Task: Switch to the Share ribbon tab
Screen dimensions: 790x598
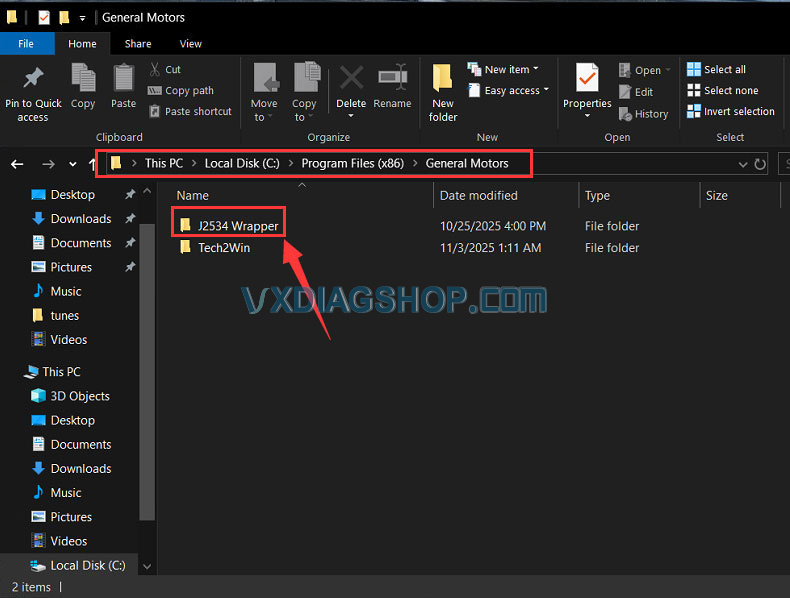Action: pos(138,44)
